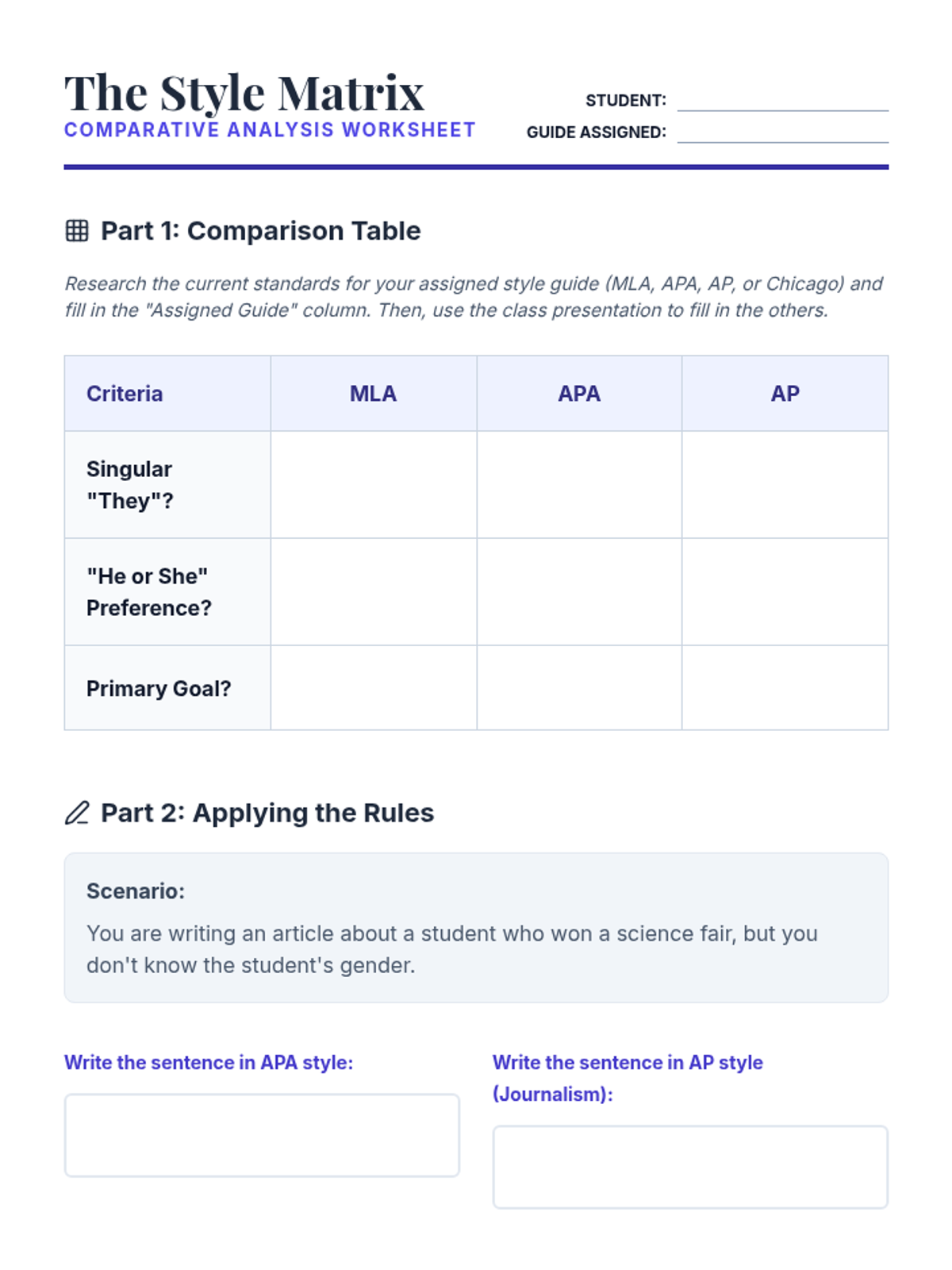Image resolution: width=952 pixels, height=1270 pixels.
Task: Click the APA Singular "They" cell
Action: (579, 485)
